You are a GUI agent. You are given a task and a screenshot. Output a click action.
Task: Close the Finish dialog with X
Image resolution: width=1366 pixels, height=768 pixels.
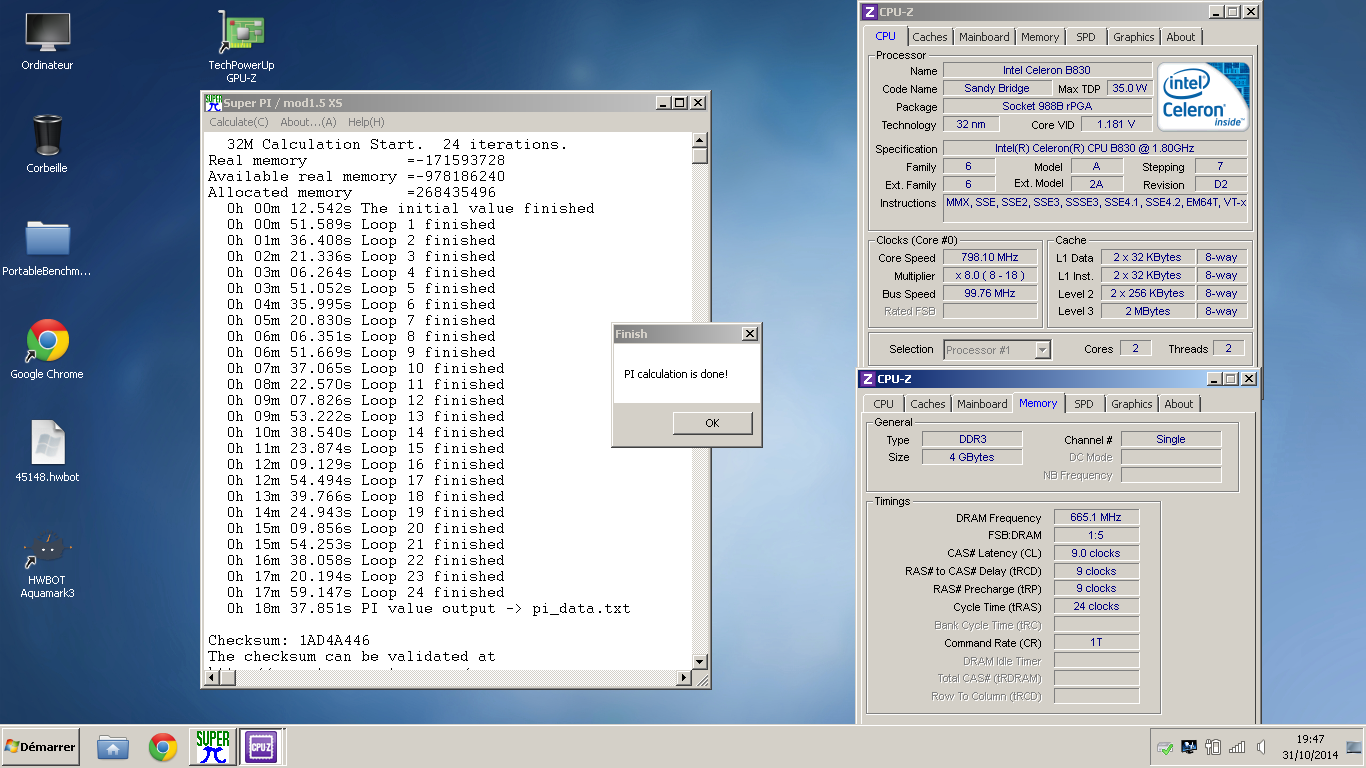tap(750, 334)
